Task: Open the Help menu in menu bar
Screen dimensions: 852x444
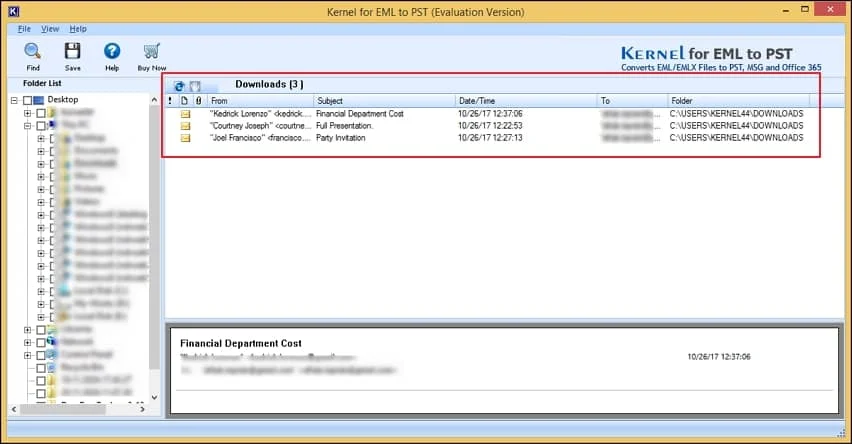Action: click(x=78, y=29)
